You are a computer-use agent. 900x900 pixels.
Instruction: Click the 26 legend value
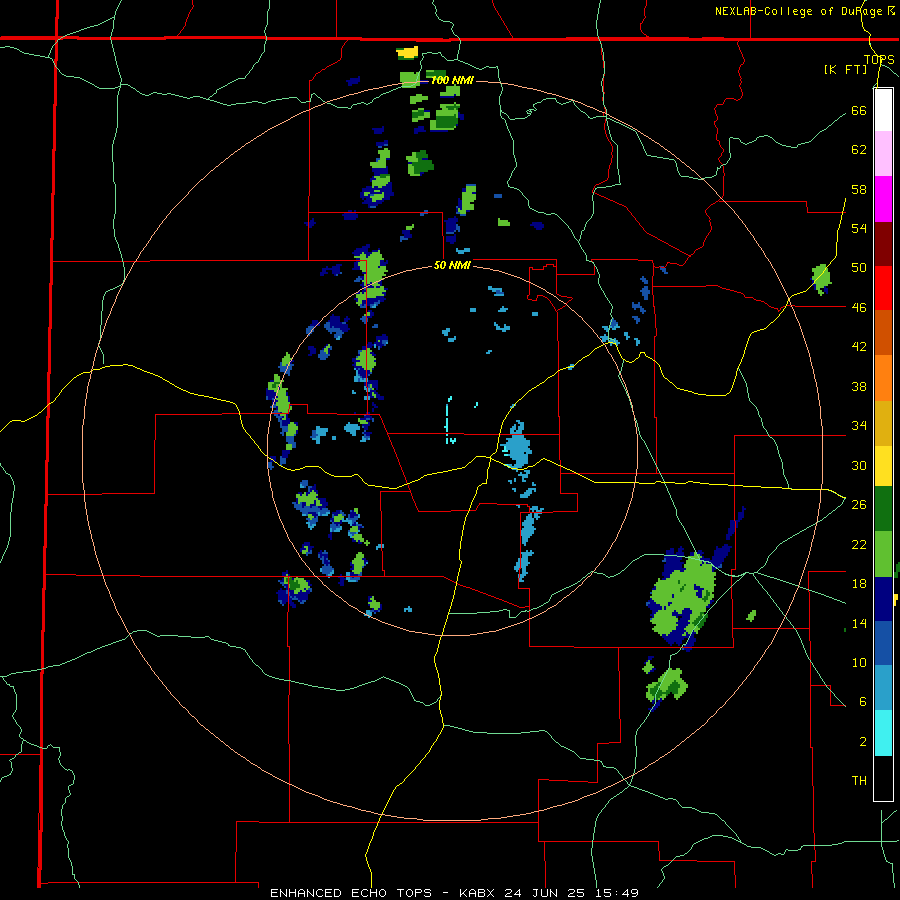[859, 505]
